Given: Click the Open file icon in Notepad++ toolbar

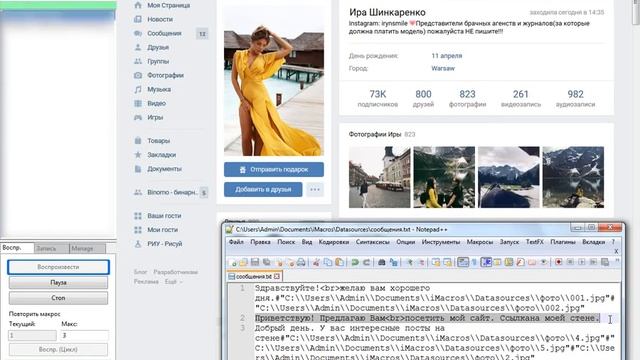Looking at the screenshot, I should [x=244, y=262].
